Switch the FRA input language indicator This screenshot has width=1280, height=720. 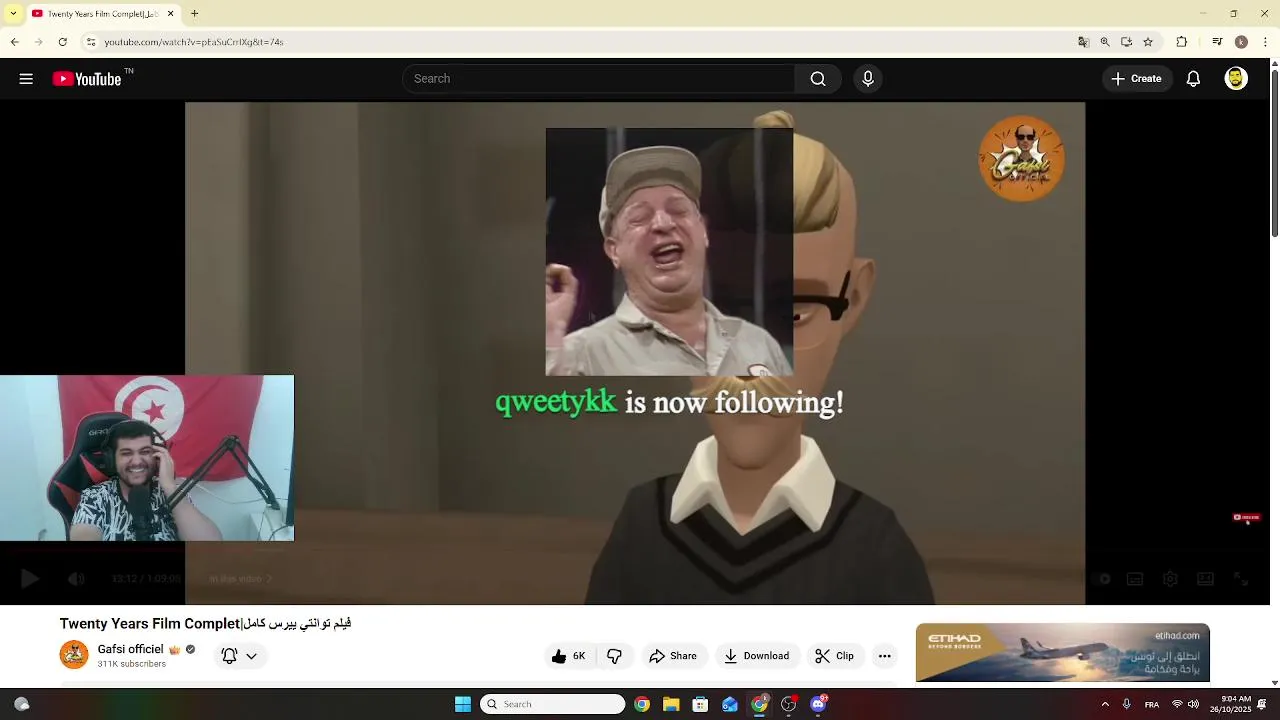click(1152, 704)
